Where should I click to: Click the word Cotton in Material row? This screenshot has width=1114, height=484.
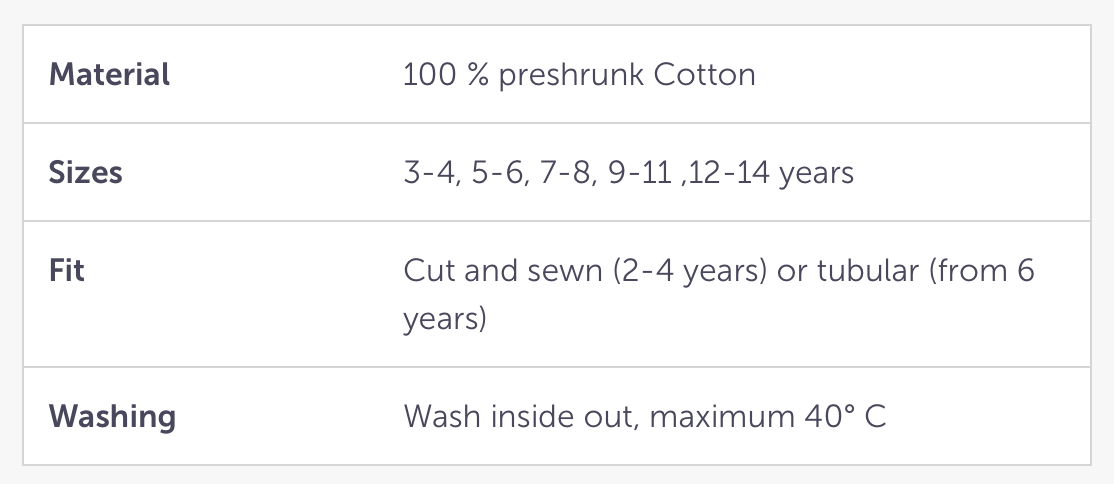click(705, 75)
